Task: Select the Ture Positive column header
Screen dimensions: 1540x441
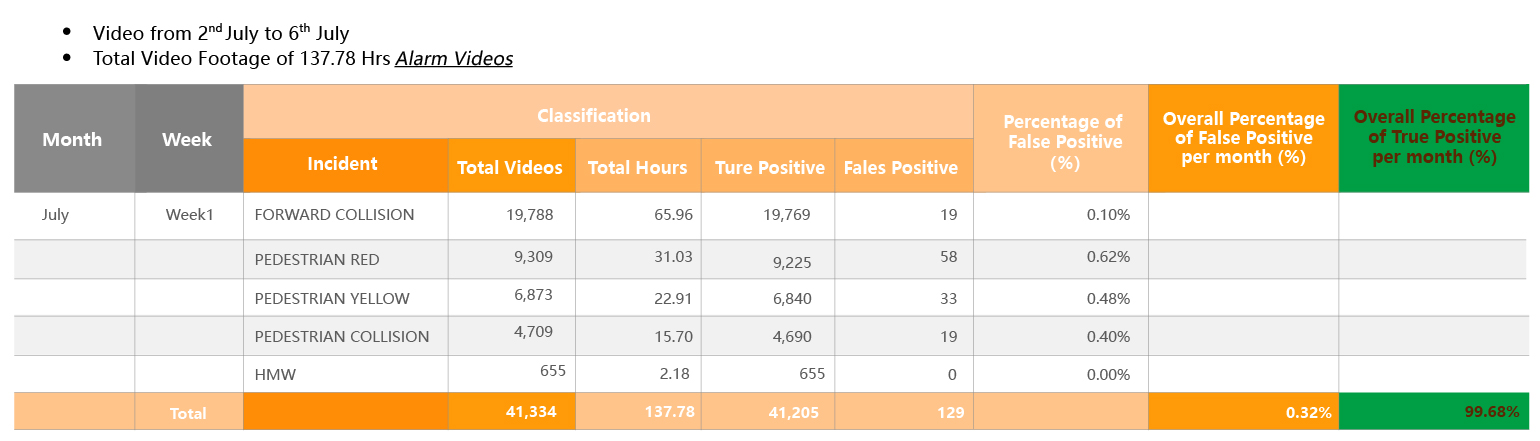Action: [770, 167]
